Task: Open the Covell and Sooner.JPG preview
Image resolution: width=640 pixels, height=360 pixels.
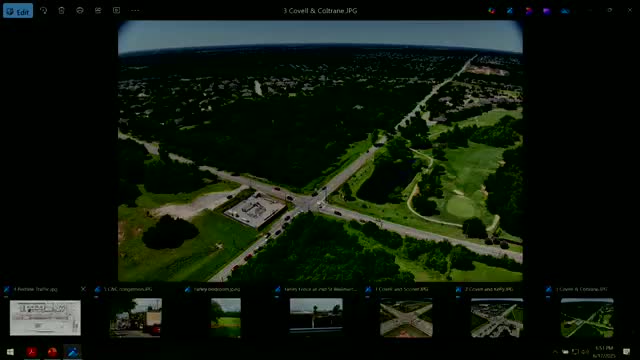Action: pyautogui.click(x=406, y=318)
